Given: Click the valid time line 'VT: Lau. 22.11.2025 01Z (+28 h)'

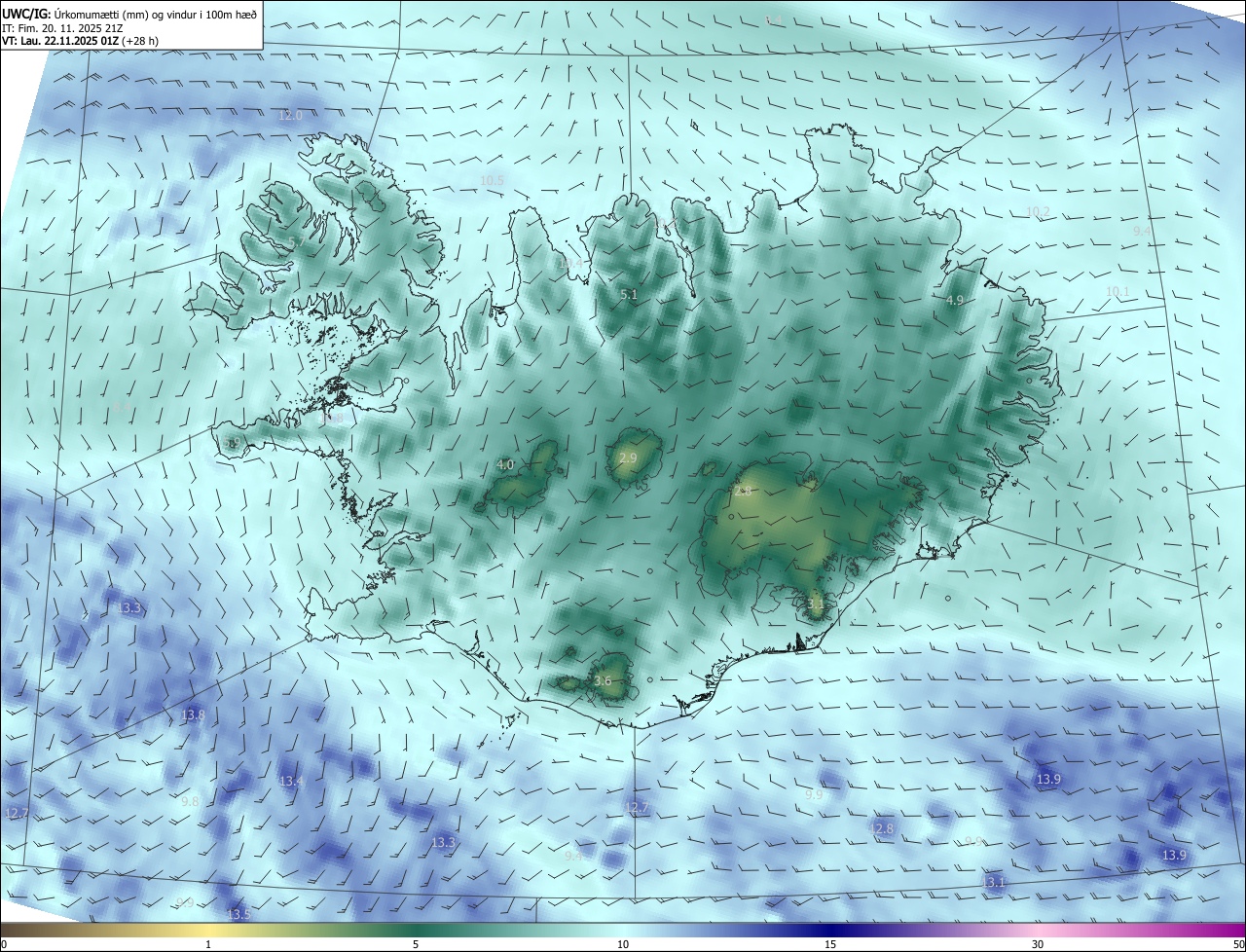Looking at the screenshot, I should click(81, 40).
